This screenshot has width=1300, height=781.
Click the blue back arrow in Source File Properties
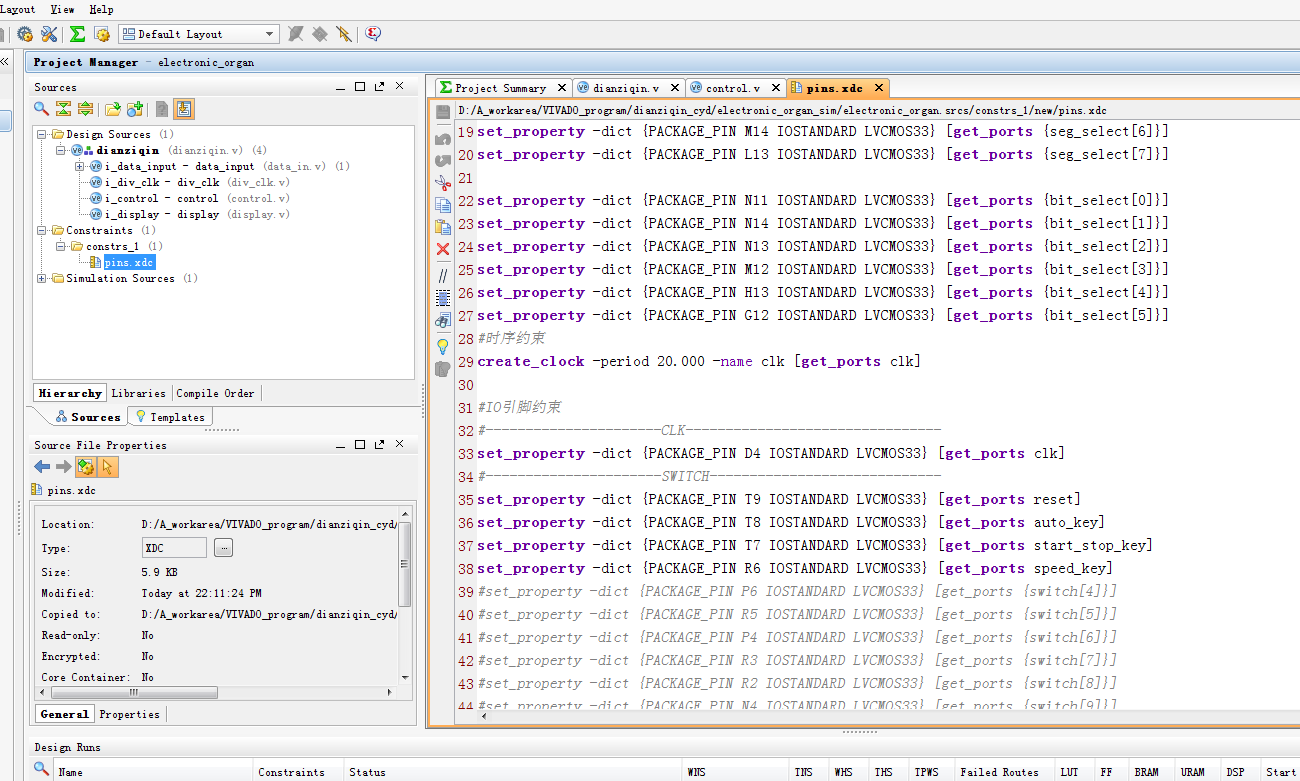pyautogui.click(x=42, y=467)
